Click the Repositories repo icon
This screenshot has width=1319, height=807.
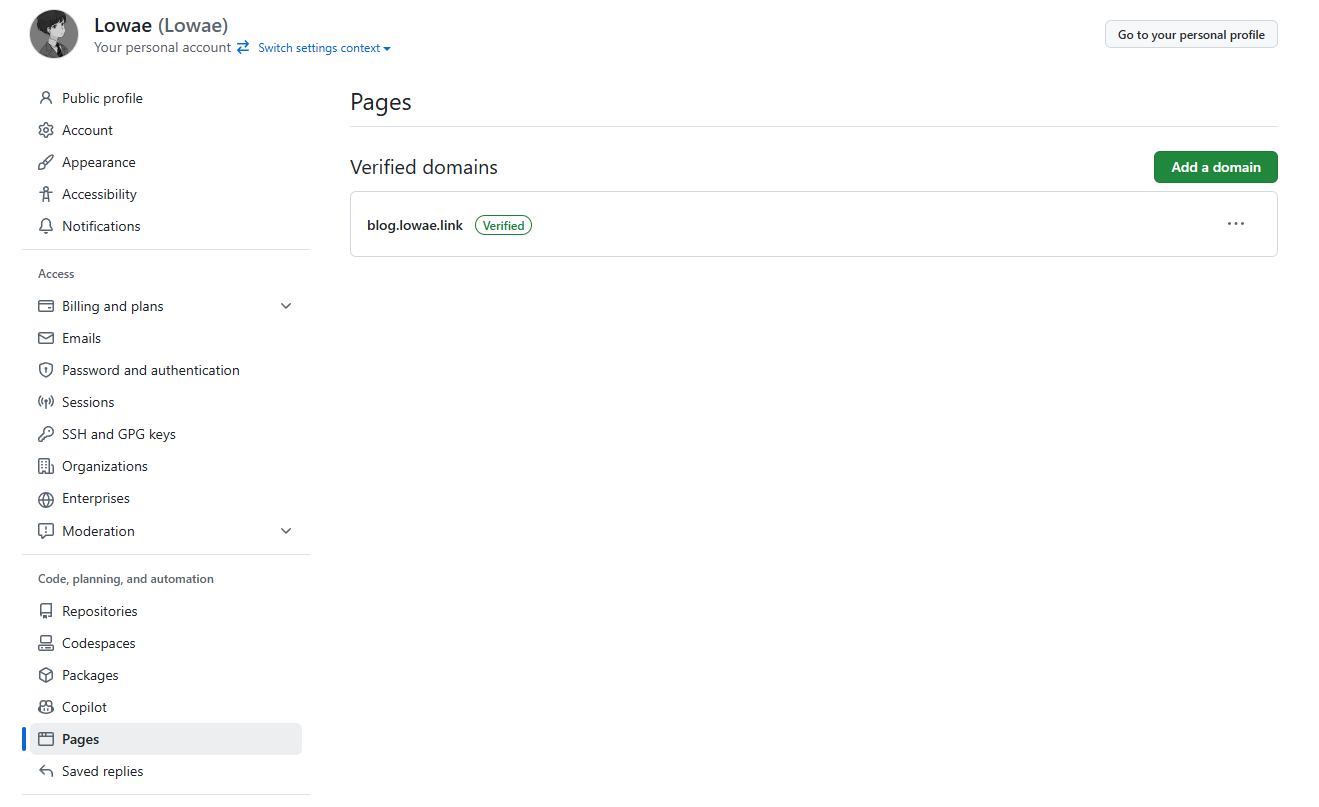click(x=46, y=611)
